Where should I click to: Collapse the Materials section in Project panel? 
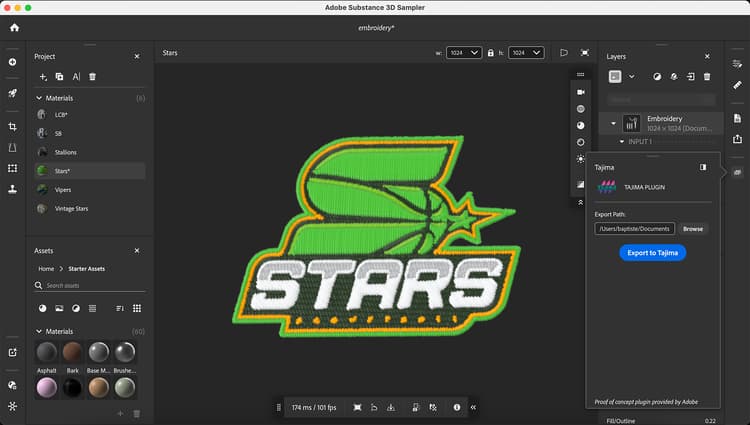[x=39, y=98]
